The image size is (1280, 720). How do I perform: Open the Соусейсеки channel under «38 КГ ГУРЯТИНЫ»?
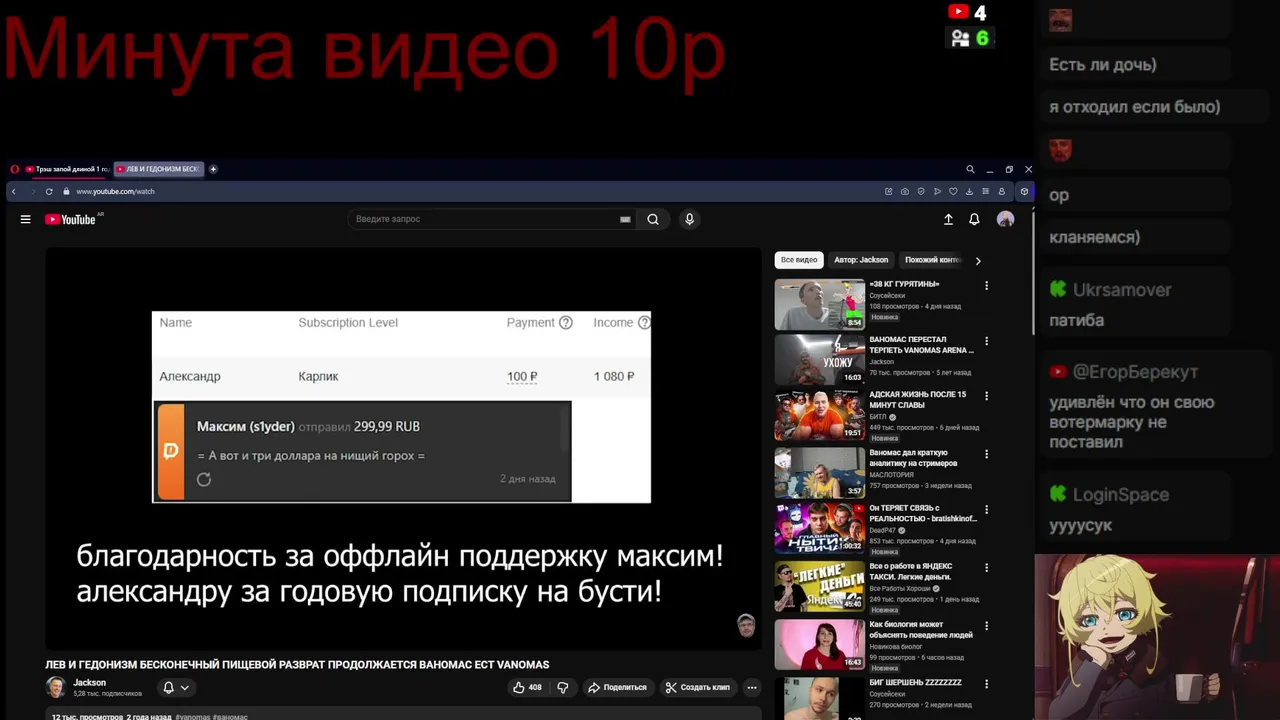click(887, 296)
